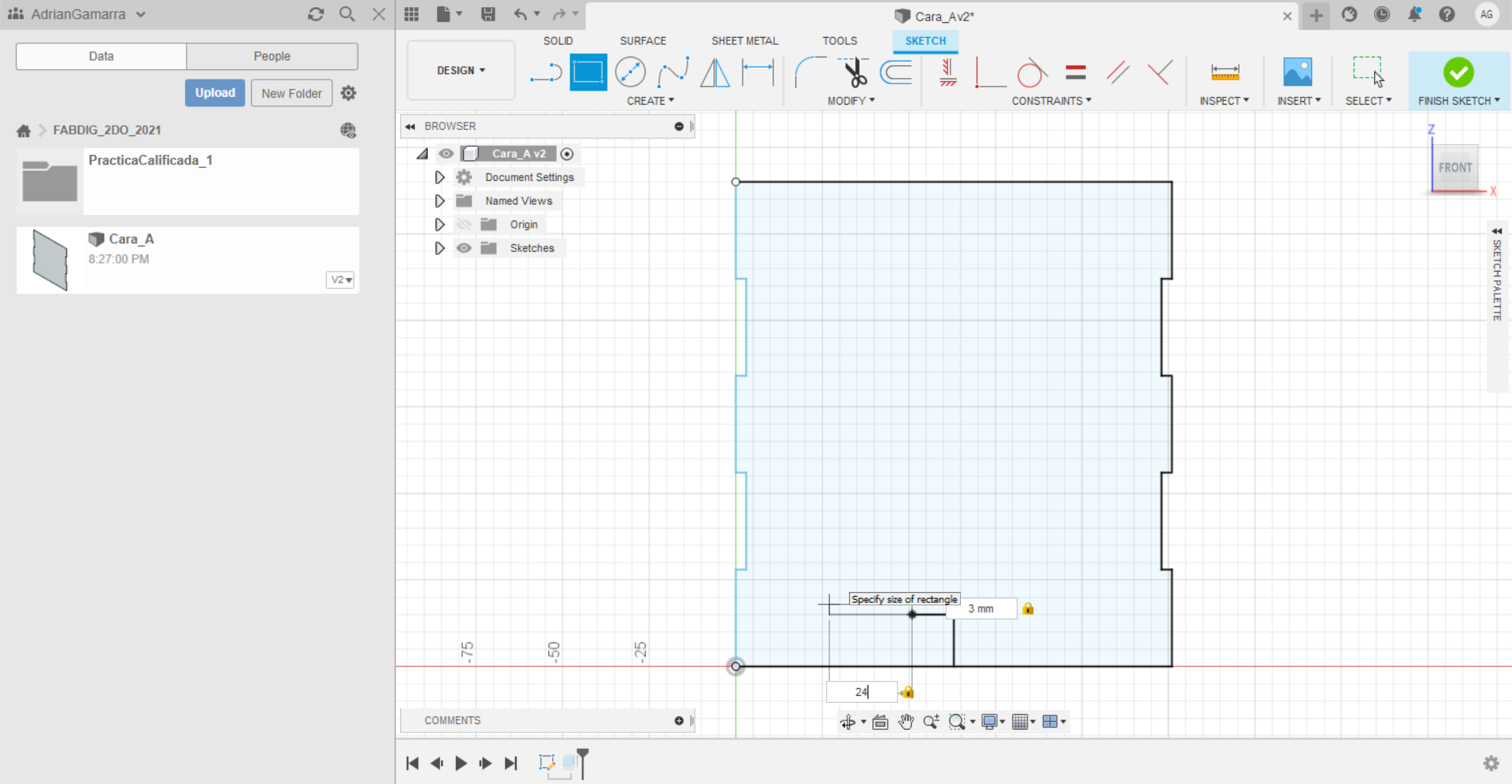Open the Help question mark
1512x784 pixels.
tap(1447, 14)
